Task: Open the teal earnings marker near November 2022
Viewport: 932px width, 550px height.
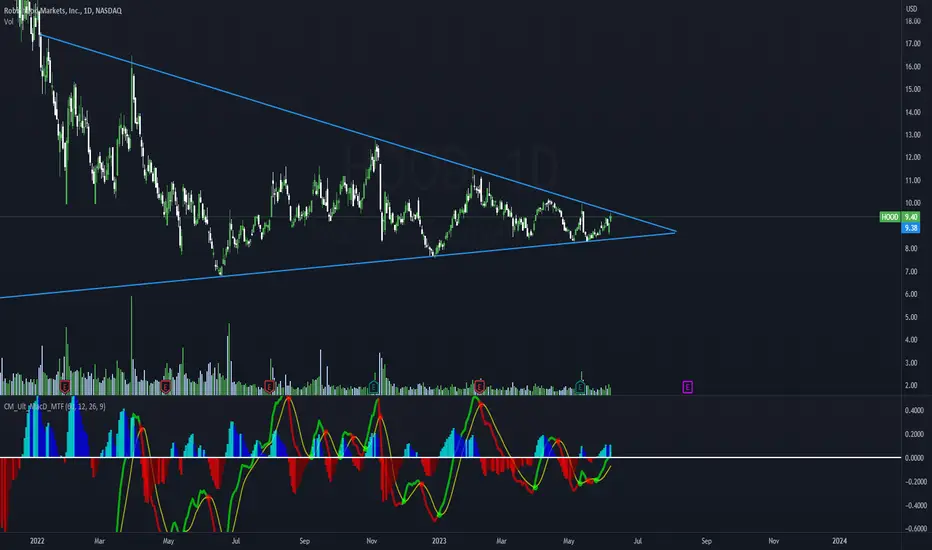Action: pos(373,387)
